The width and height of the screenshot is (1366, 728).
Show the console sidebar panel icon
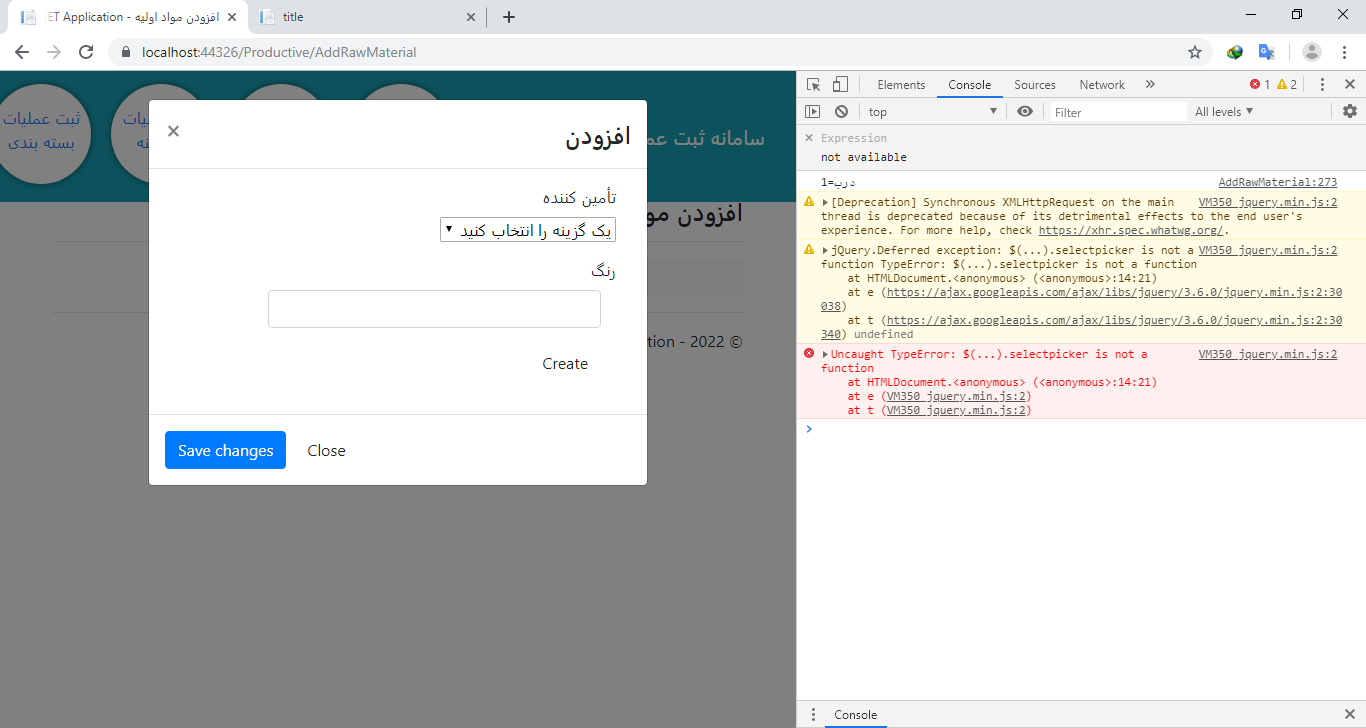[x=813, y=112]
